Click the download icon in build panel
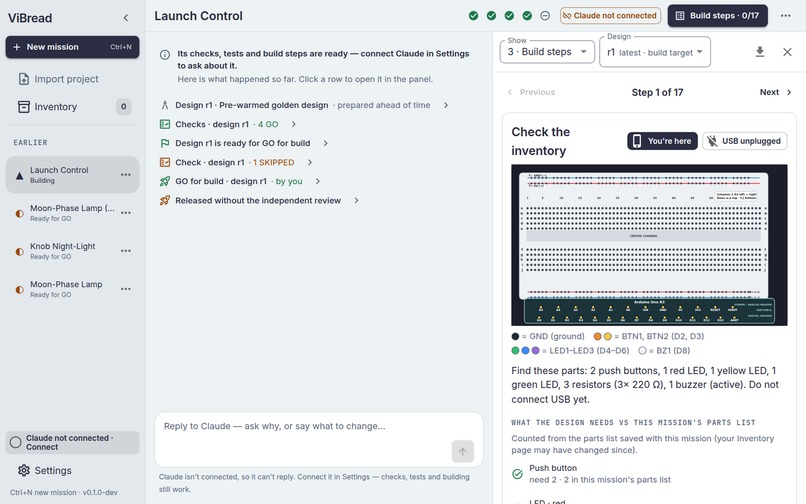This screenshot has width=806, height=504. tap(760, 51)
